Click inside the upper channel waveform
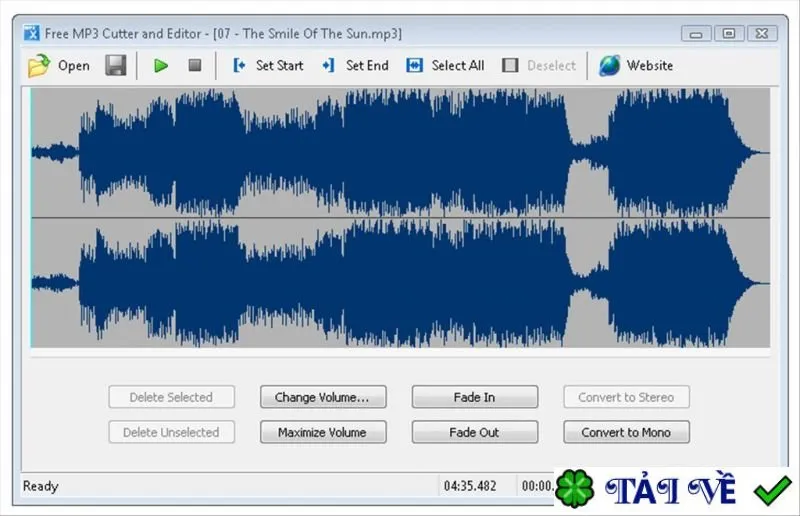Image resolution: width=800 pixels, height=516 pixels. (401, 153)
